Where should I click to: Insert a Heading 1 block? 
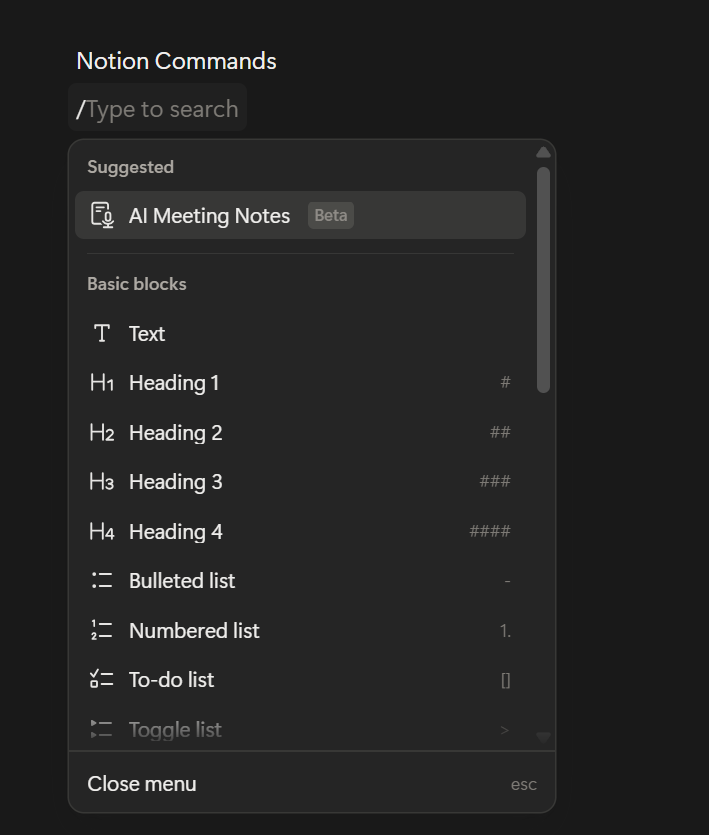tap(174, 383)
